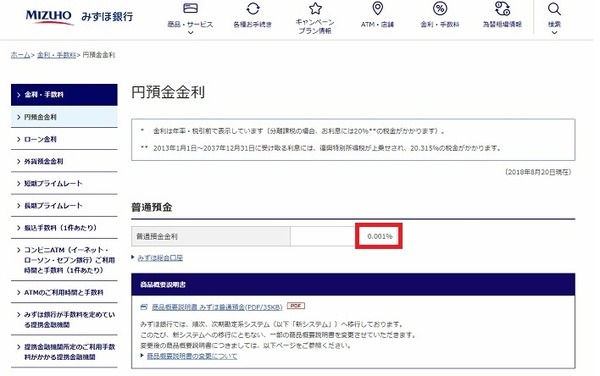Select 金利・手数料 sidebar header
Image resolution: width=600 pixels, height=376 pixels.
64,94
